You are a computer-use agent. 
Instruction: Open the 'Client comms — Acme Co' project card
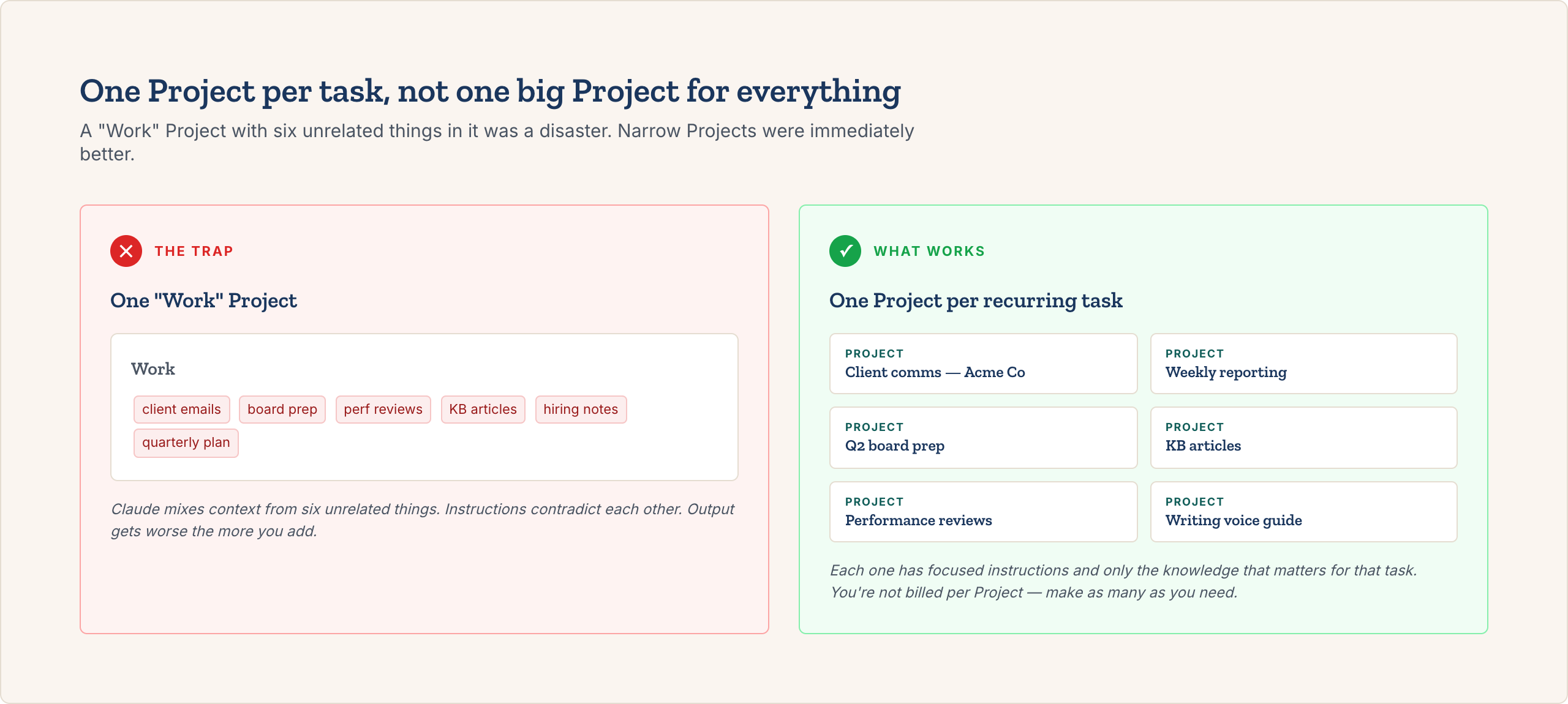click(982, 364)
